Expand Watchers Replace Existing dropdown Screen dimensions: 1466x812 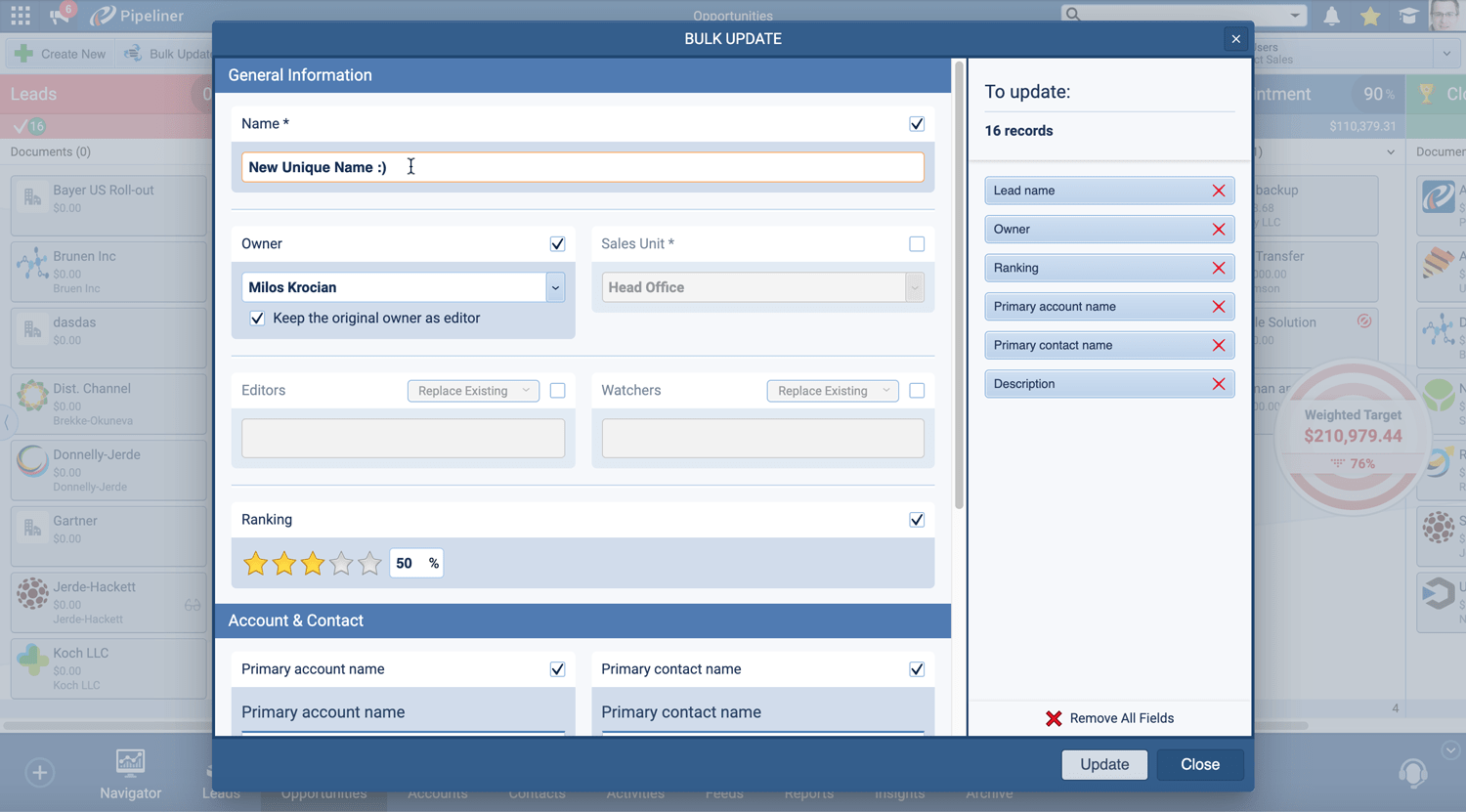coord(833,391)
